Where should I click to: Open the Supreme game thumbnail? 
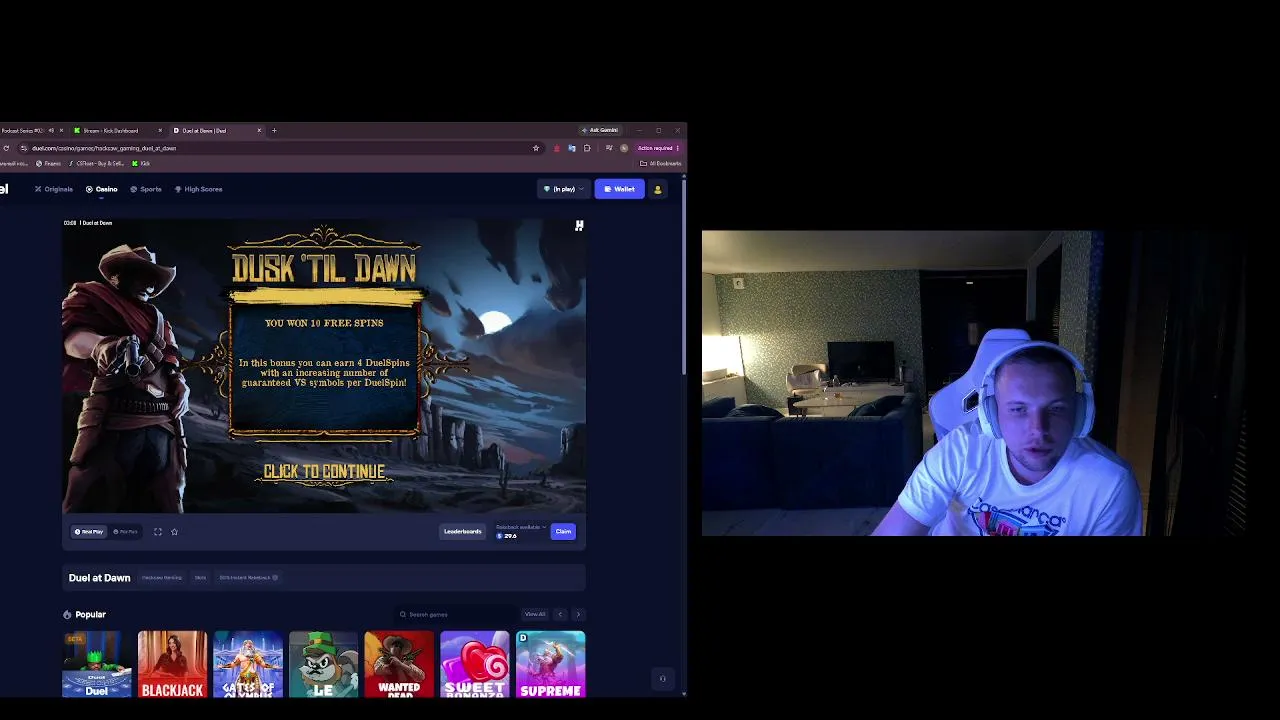coord(550,664)
